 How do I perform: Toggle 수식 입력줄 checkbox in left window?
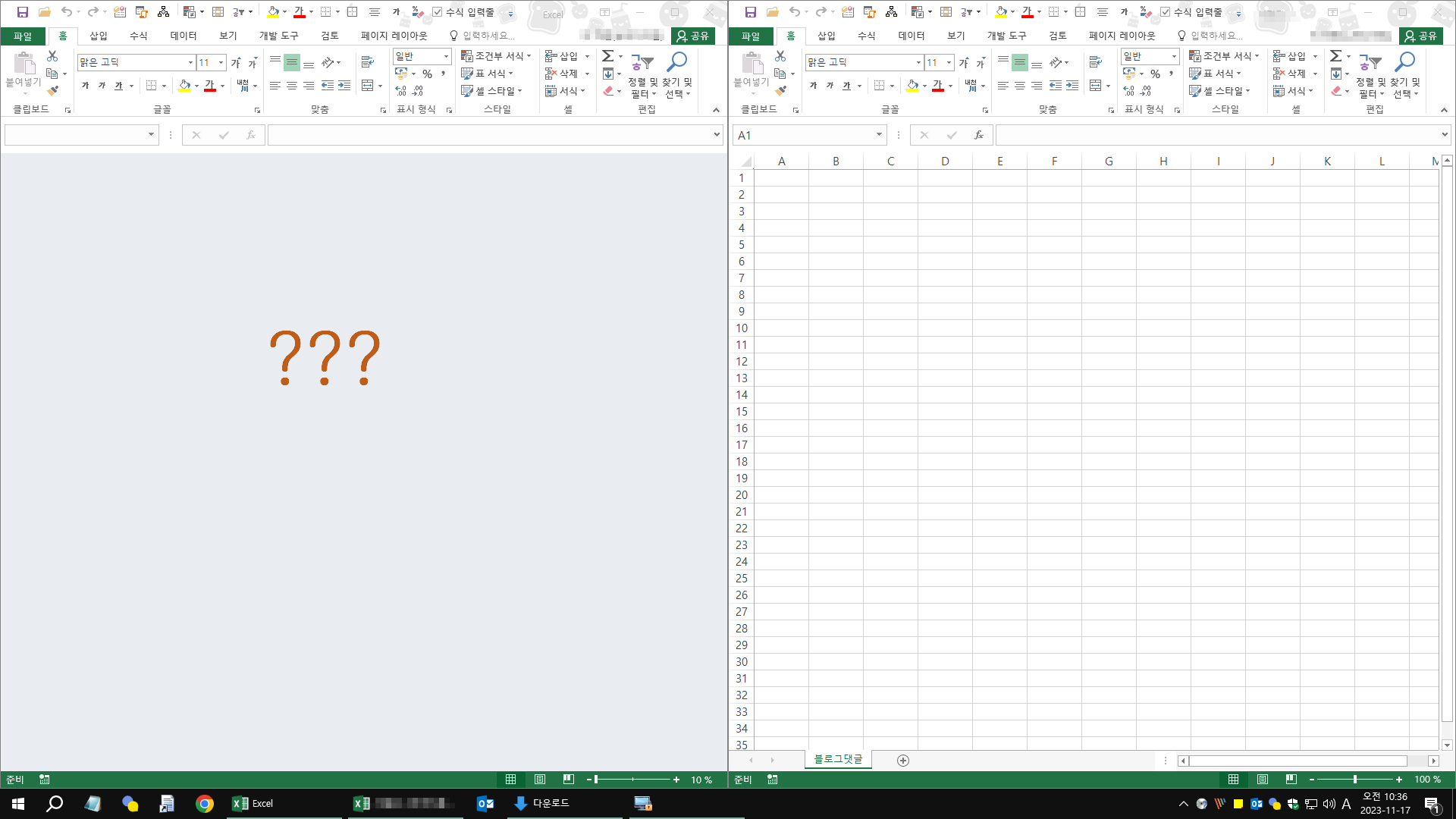coord(438,12)
